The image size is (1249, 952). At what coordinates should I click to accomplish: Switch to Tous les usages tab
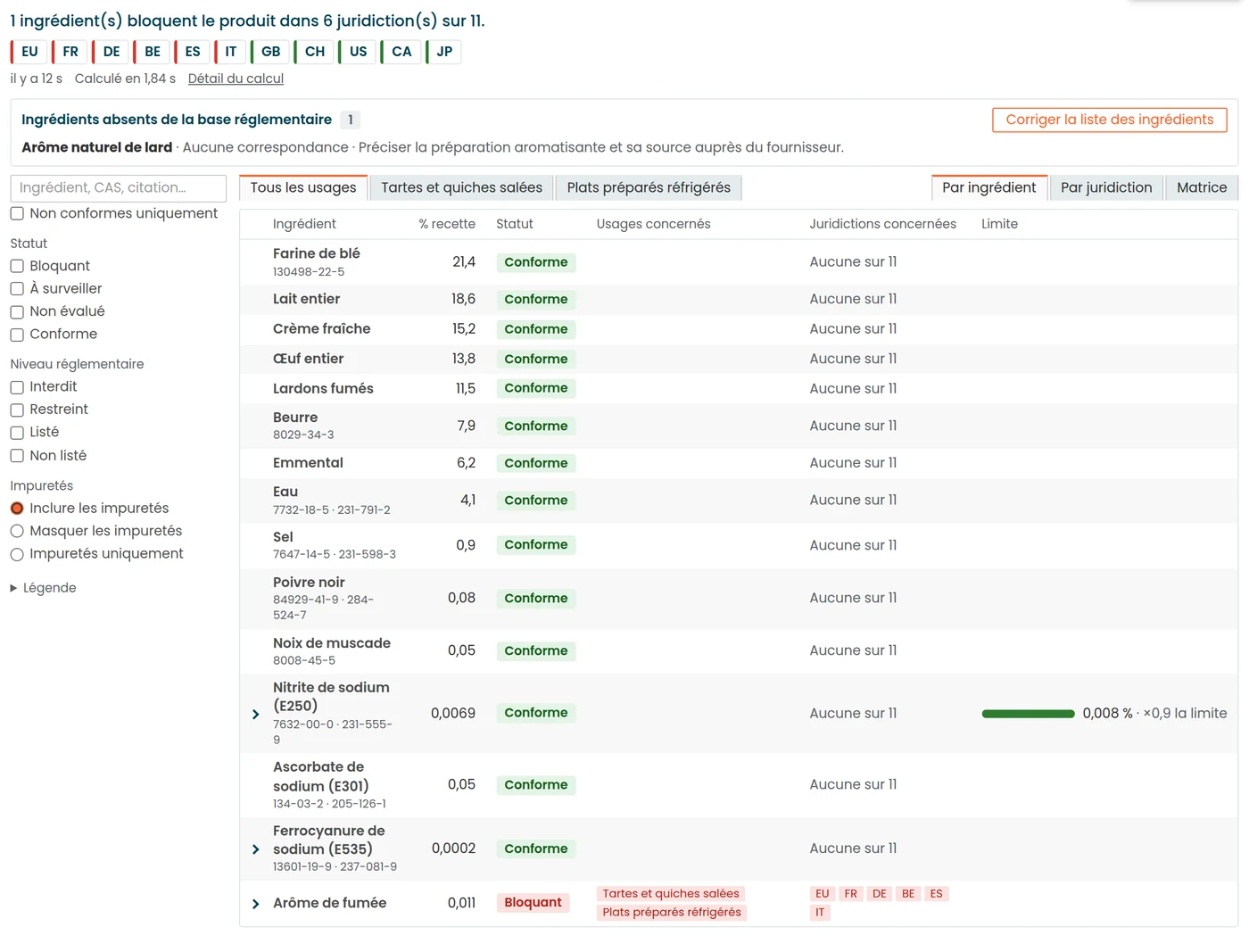coord(303,187)
